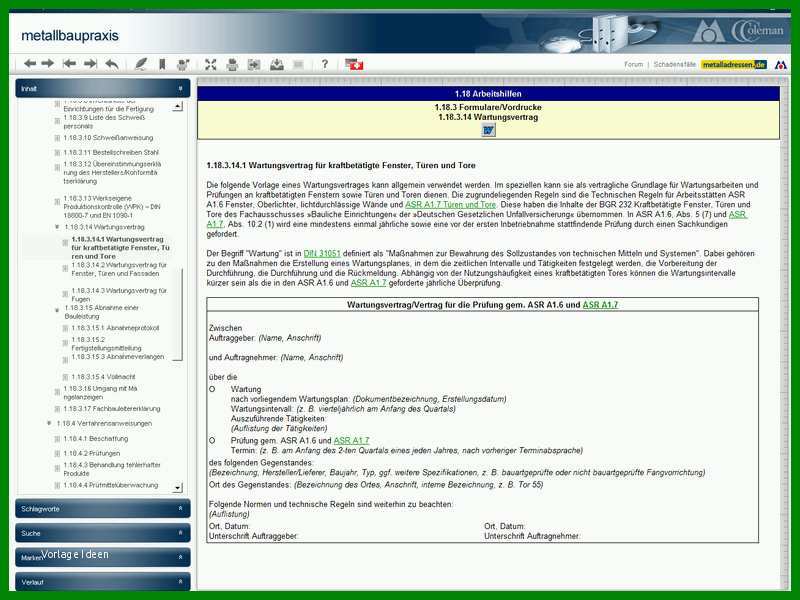Open the Forum link
The image size is (800, 600).
(x=634, y=65)
